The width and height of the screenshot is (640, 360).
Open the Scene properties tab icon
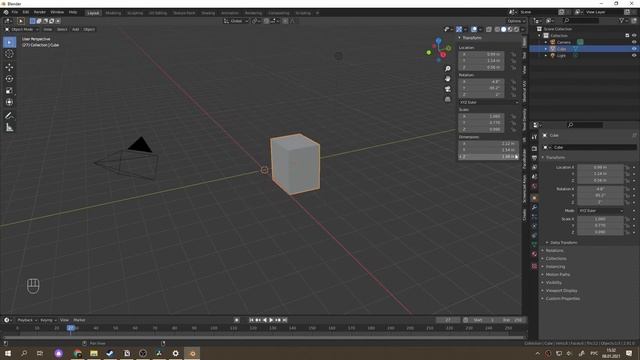pos(534,177)
